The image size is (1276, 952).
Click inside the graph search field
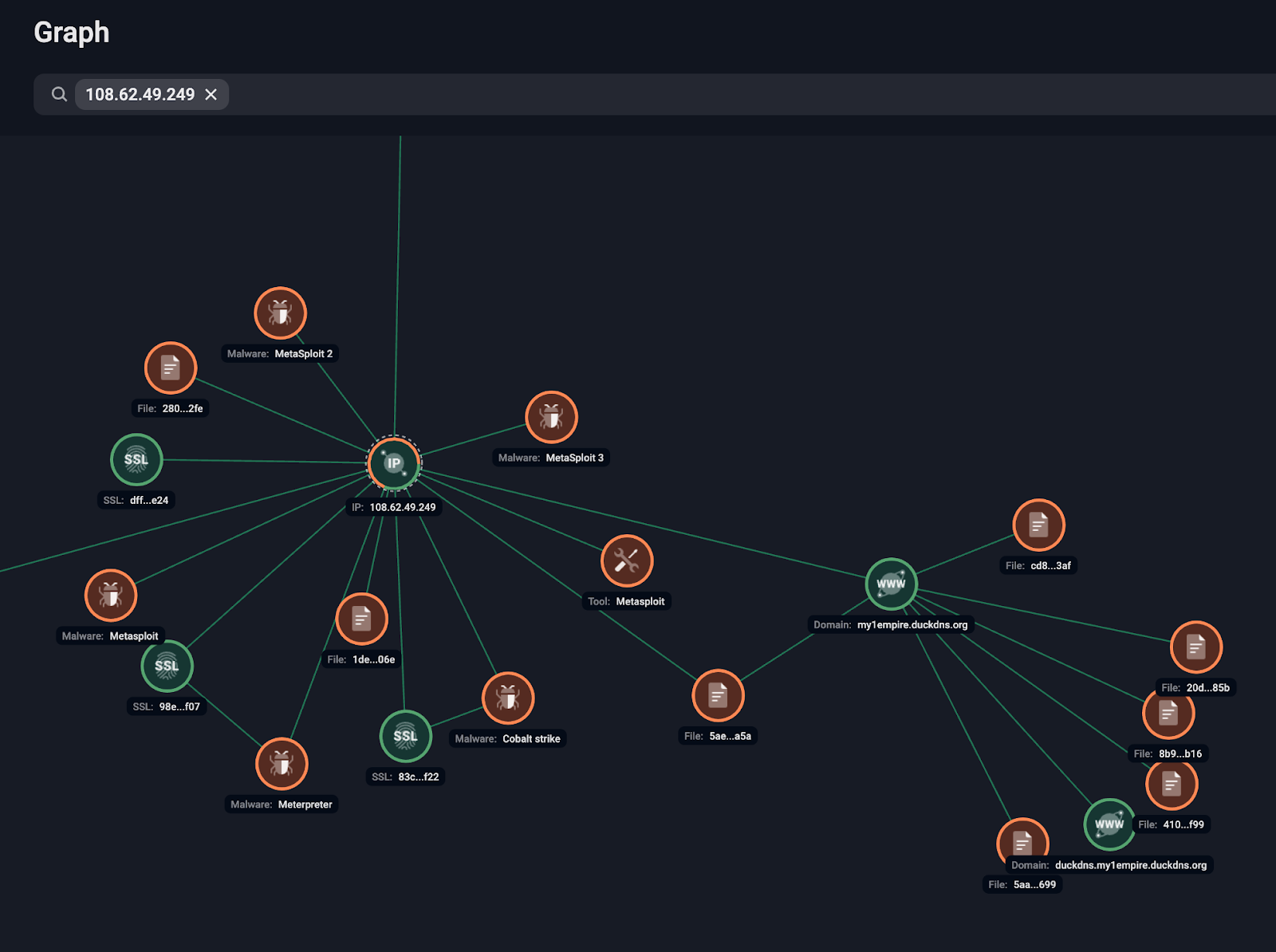coord(558,94)
